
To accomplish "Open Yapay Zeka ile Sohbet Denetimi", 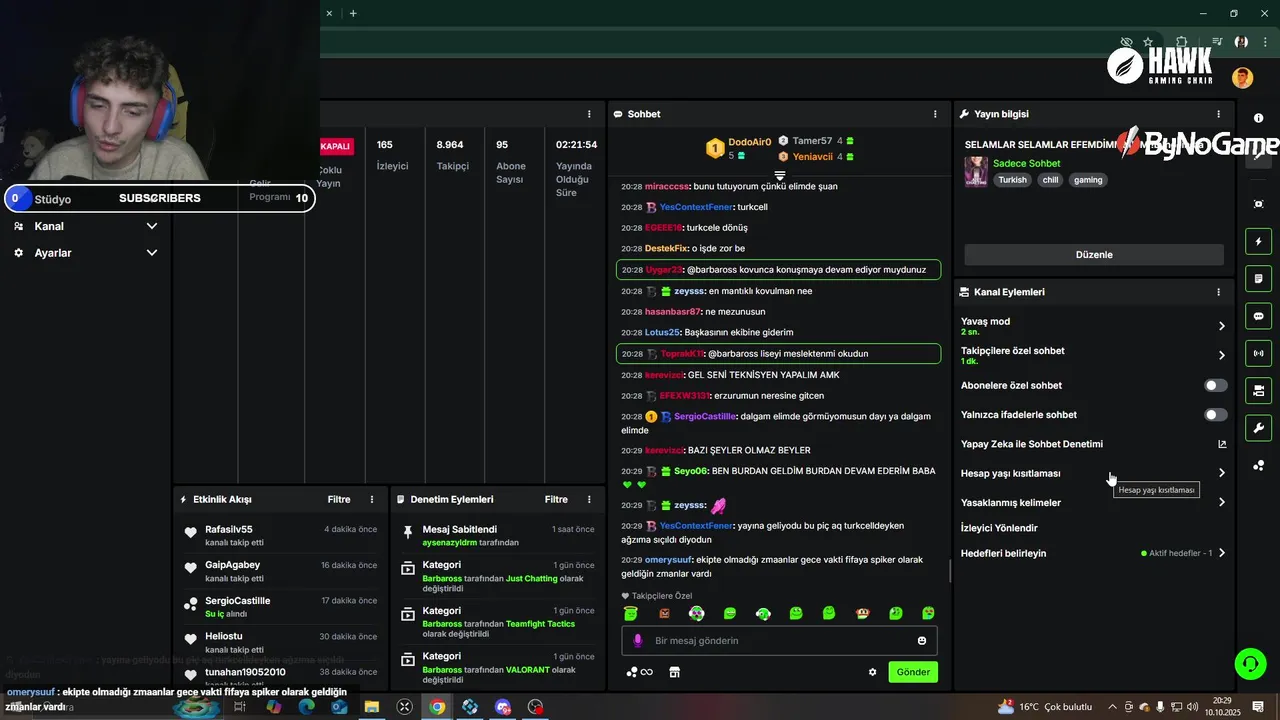I will coord(1031,444).
